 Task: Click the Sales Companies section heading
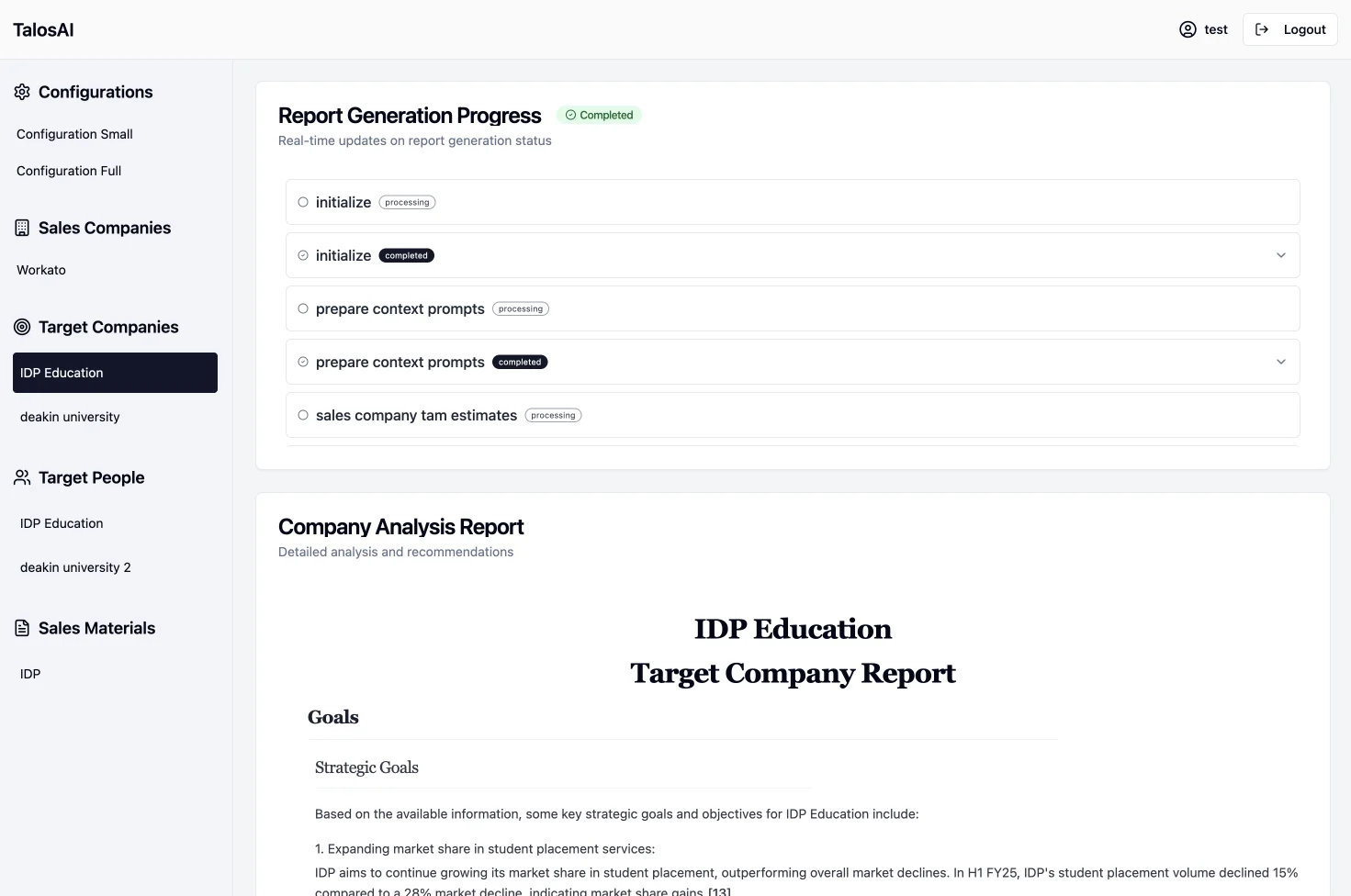click(x=105, y=228)
